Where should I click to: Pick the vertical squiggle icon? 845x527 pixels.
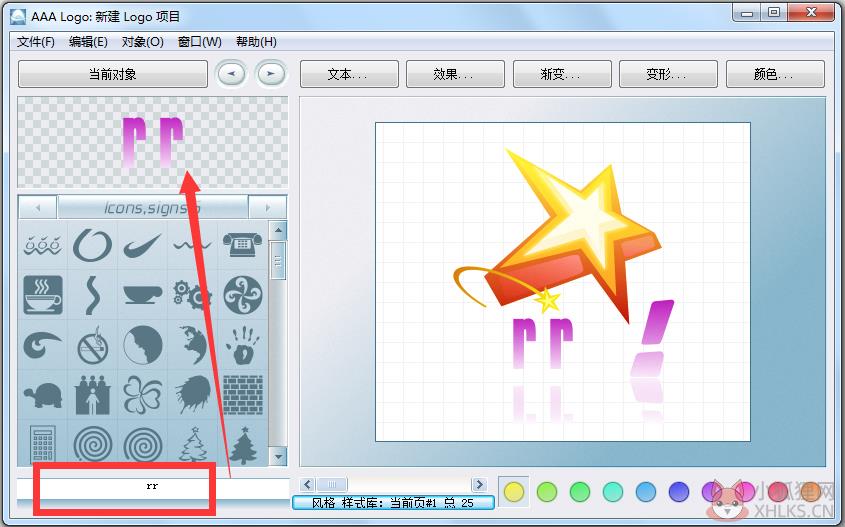pyautogui.click(x=93, y=295)
